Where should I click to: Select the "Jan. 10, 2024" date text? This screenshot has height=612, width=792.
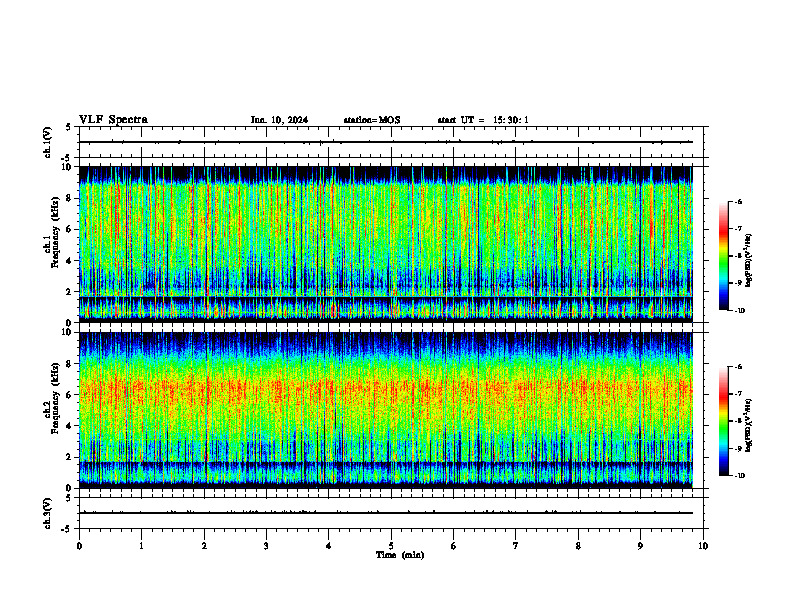click(279, 120)
